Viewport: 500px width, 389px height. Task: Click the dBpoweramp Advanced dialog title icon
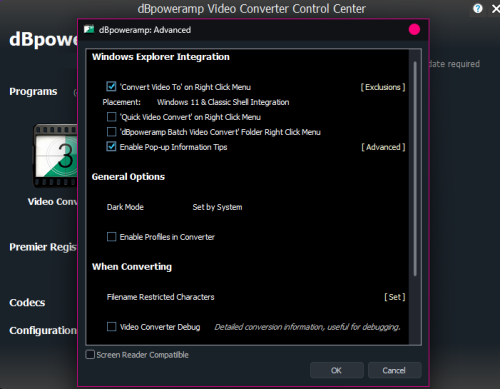[x=89, y=30]
